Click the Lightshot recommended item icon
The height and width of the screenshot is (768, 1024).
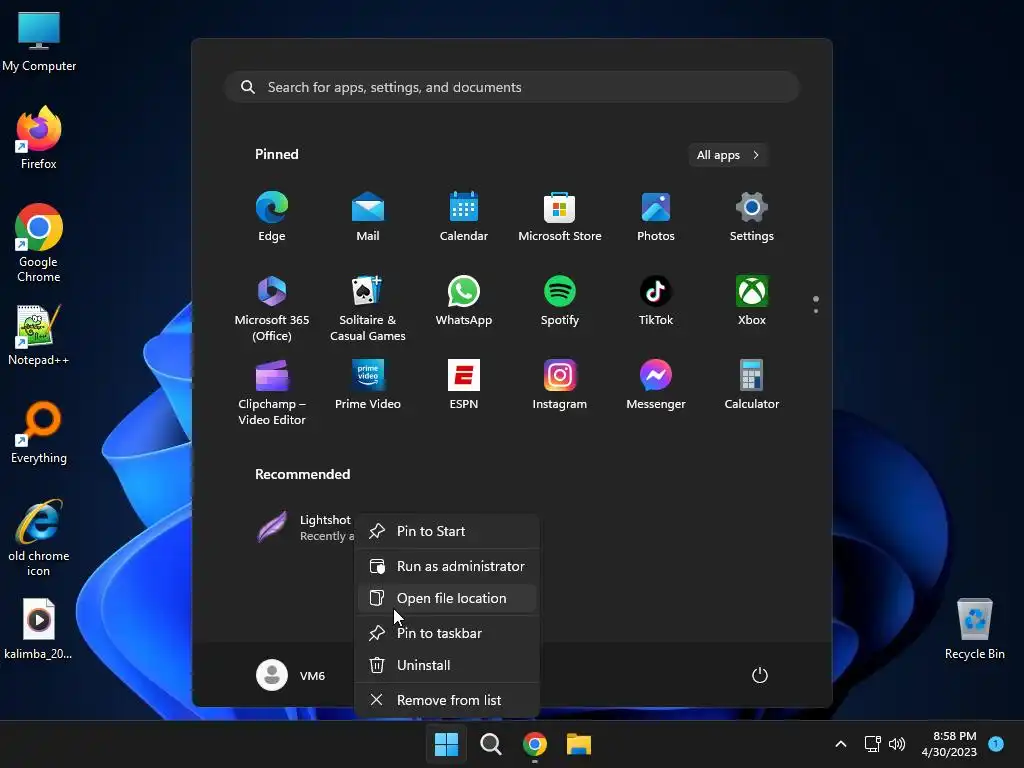[x=272, y=527]
